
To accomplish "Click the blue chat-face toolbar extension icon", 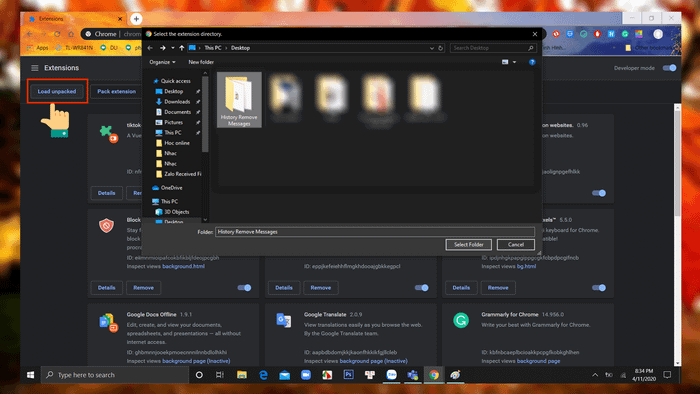I will (570, 34).
